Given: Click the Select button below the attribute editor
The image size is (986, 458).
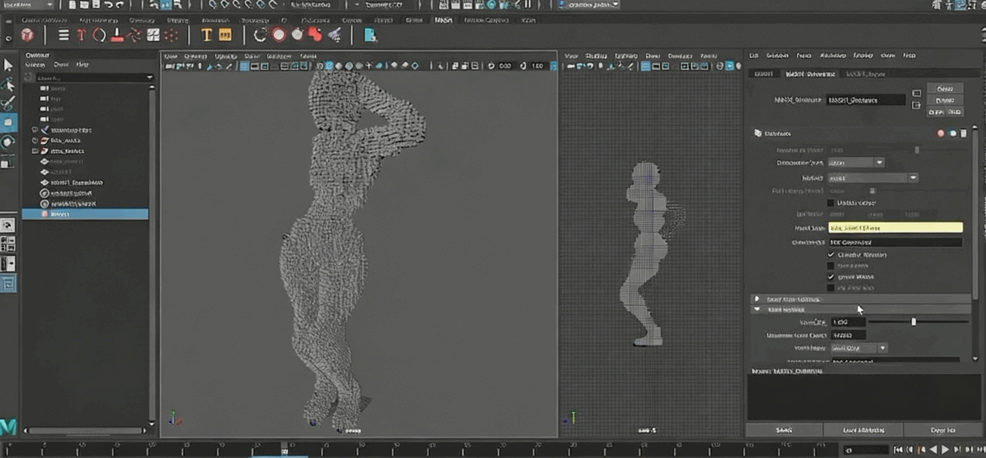Looking at the screenshot, I should coord(784,429).
